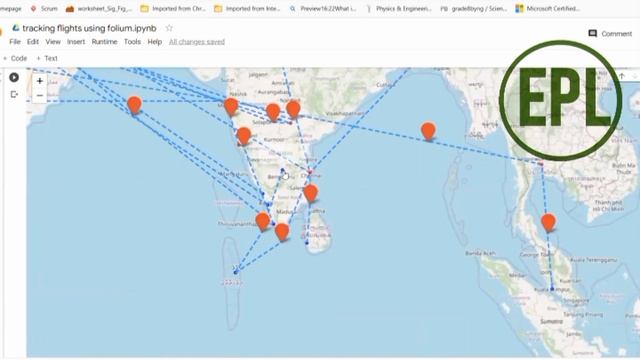The height and width of the screenshot is (360, 640).
Task: Open the Microsoft Certified bookmark
Action: click(x=548, y=8)
